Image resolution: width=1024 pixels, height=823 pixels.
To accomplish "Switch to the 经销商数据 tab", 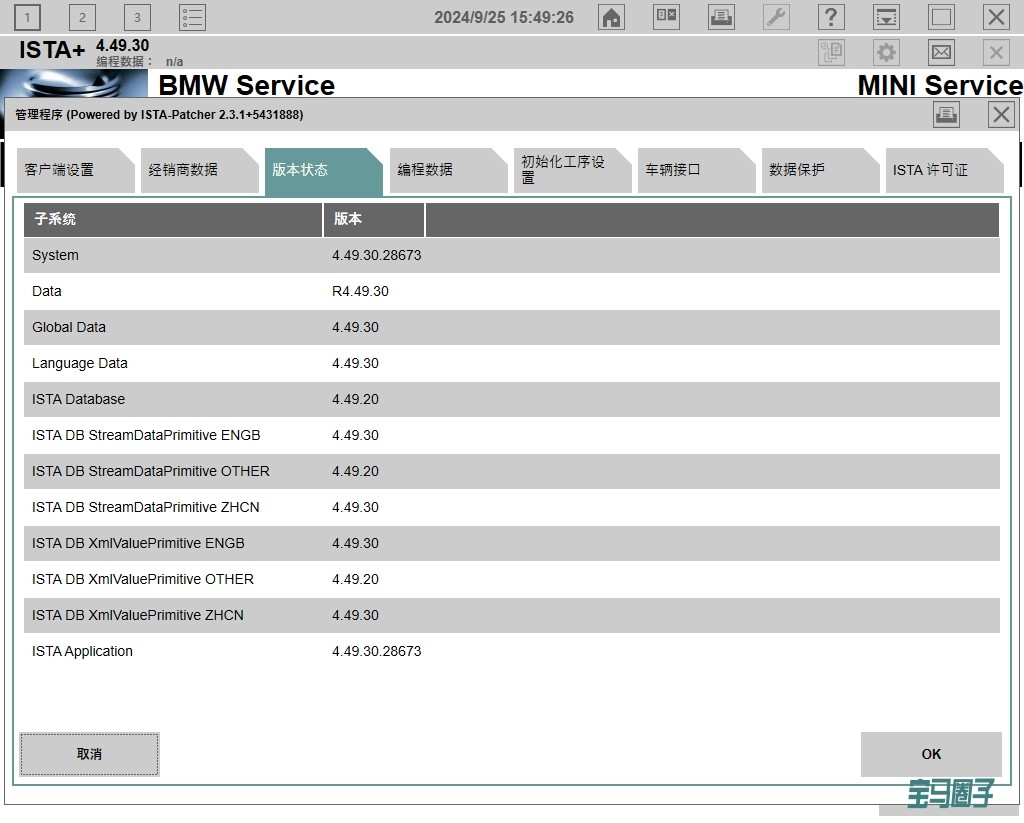I will (194, 170).
